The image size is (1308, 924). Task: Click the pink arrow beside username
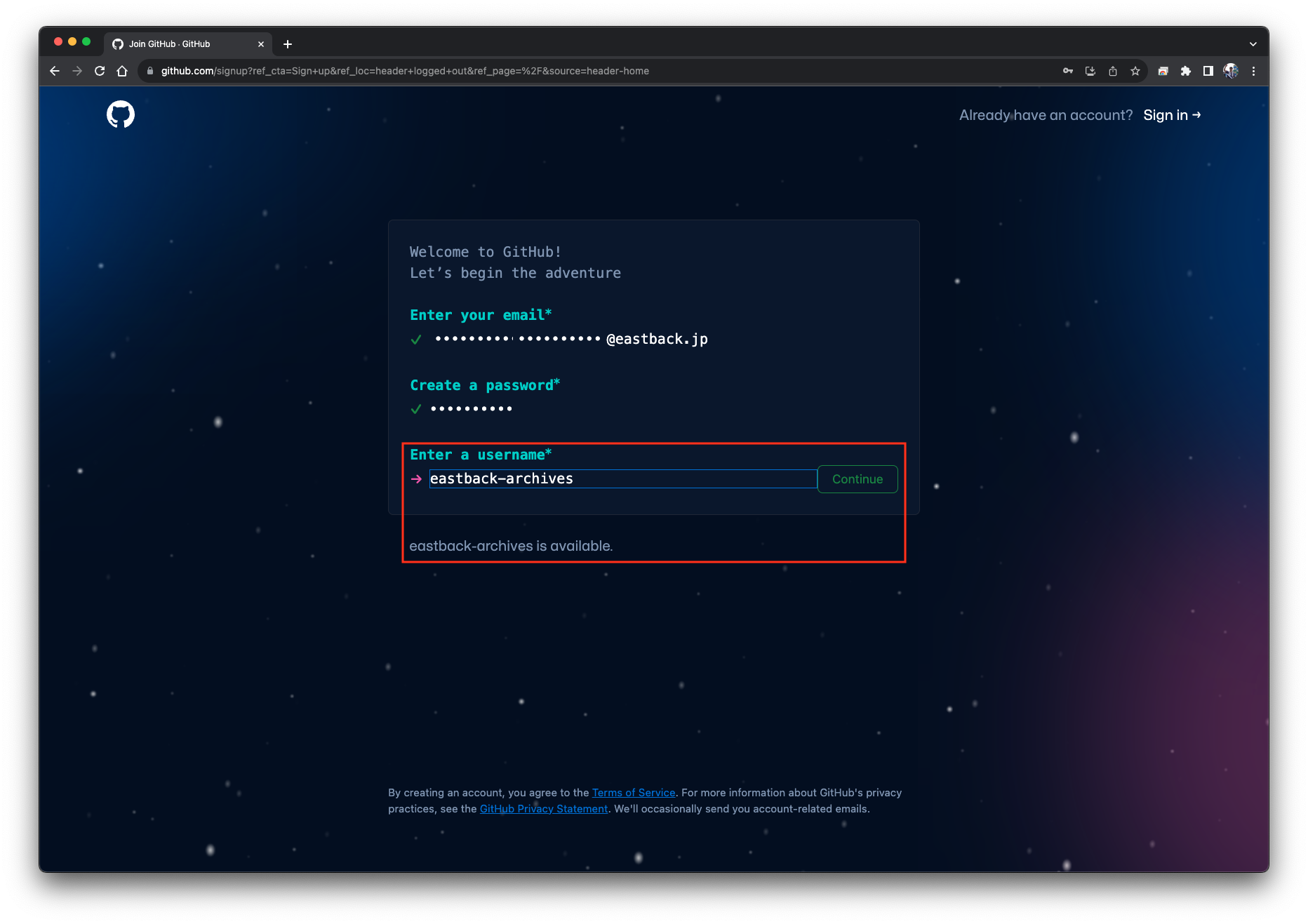[416, 479]
